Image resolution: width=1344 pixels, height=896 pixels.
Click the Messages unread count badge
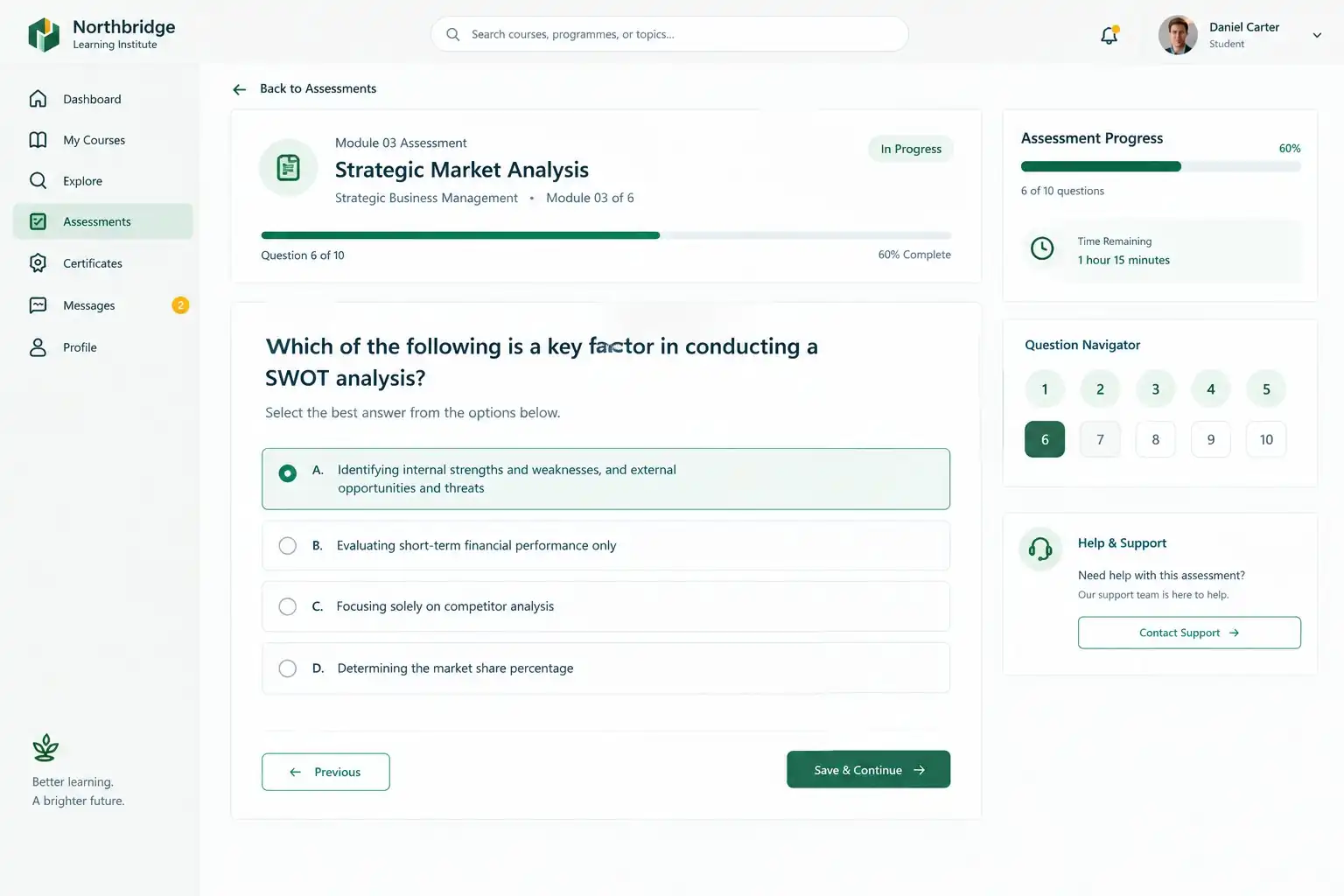coord(180,305)
